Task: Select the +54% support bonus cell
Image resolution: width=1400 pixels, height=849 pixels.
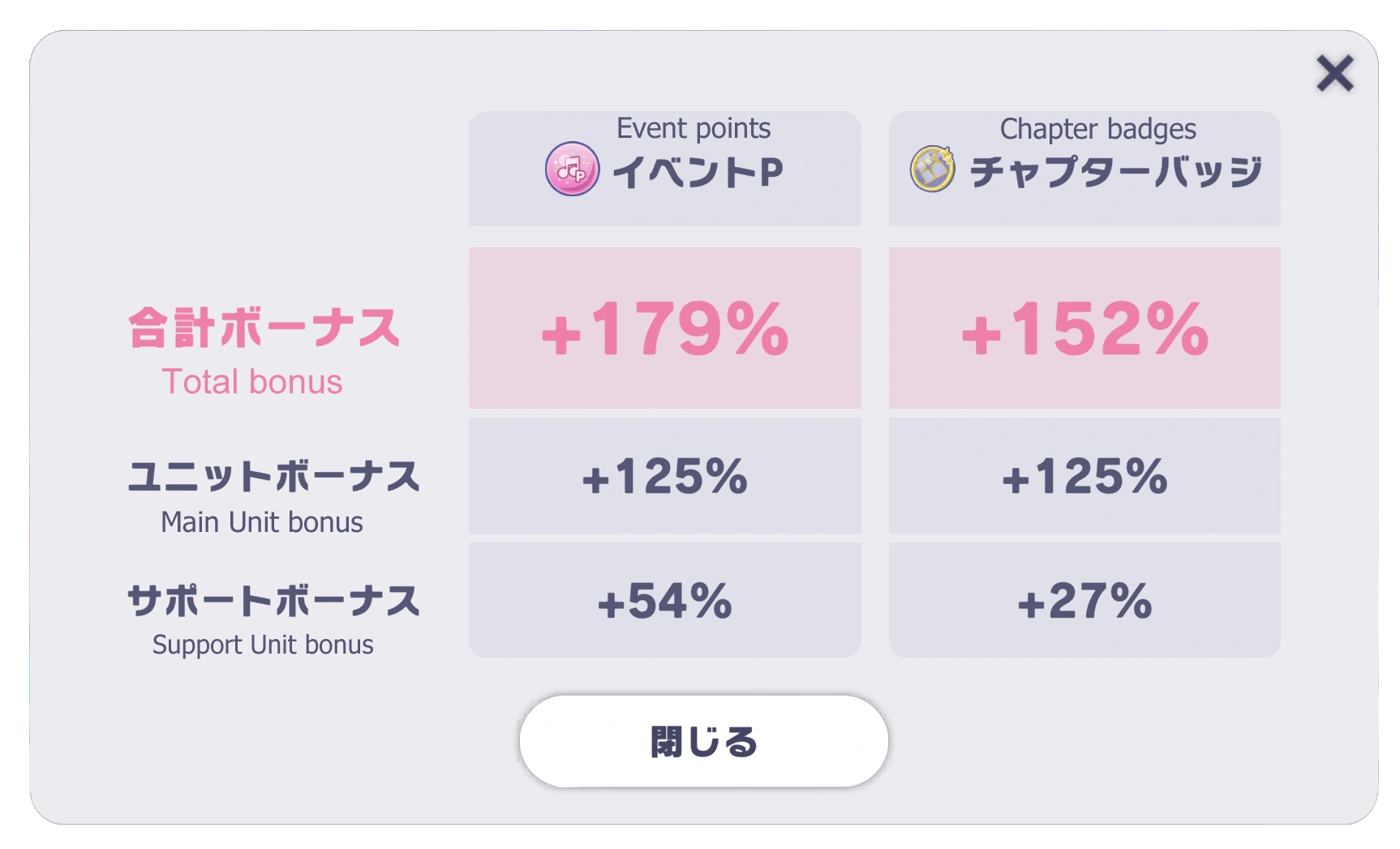Action: tap(664, 601)
